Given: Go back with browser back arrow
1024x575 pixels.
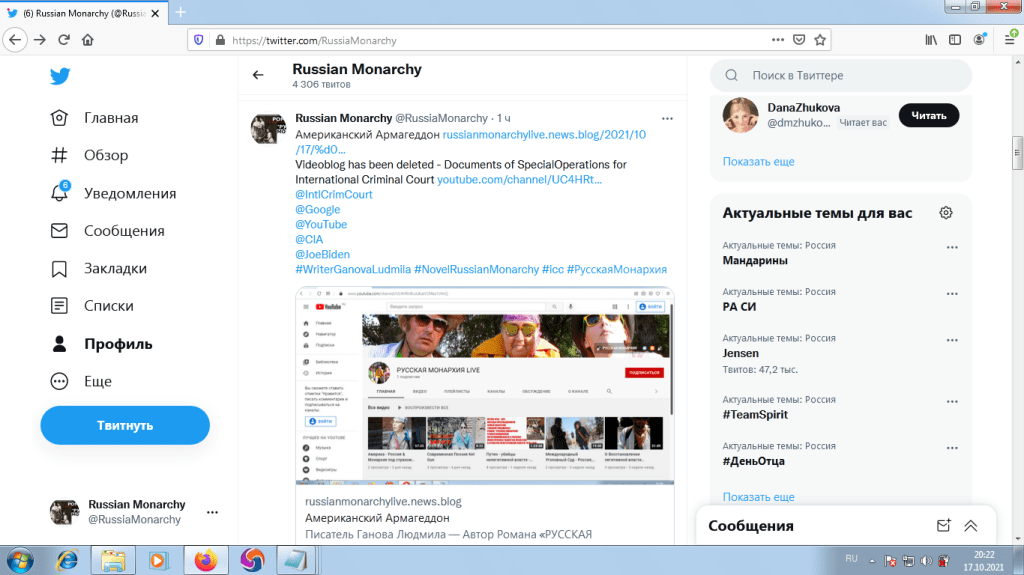Looking at the screenshot, I should click(15, 40).
